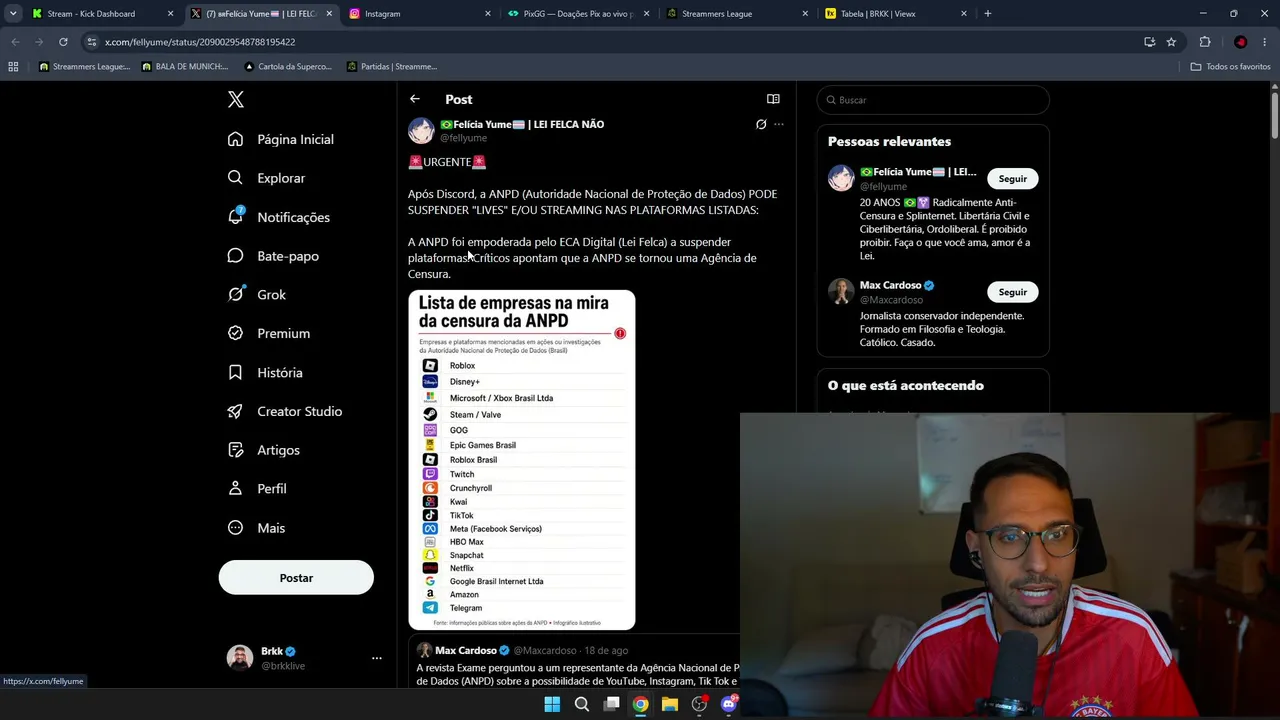This screenshot has height=720, width=1280.
Task: Open the Chrome apps grid shortcut
Action: pyautogui.click(x=13, y=67)
